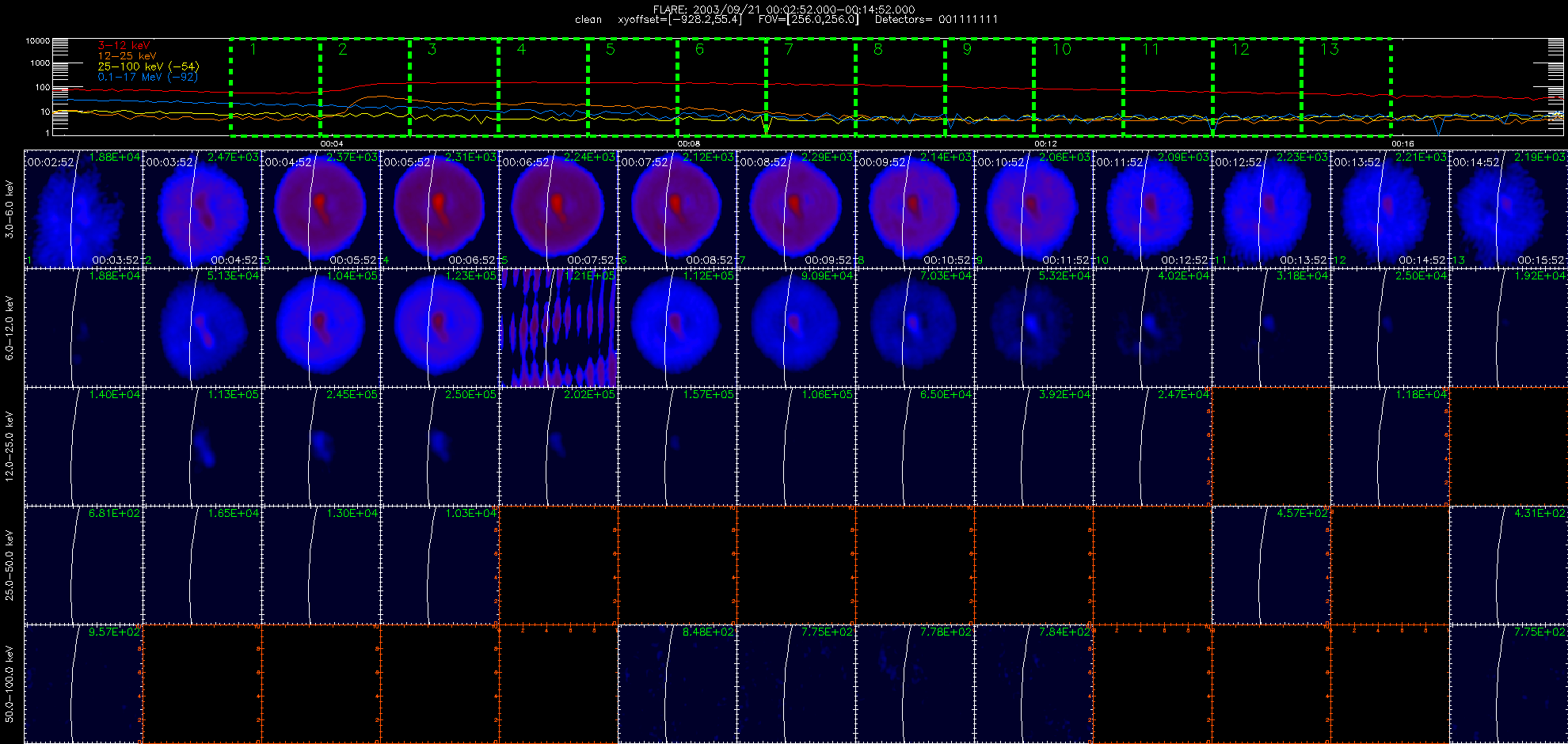
Task: Select the "0.1-17 MeV (-92)" legend entry
Action: coord(147,77)
